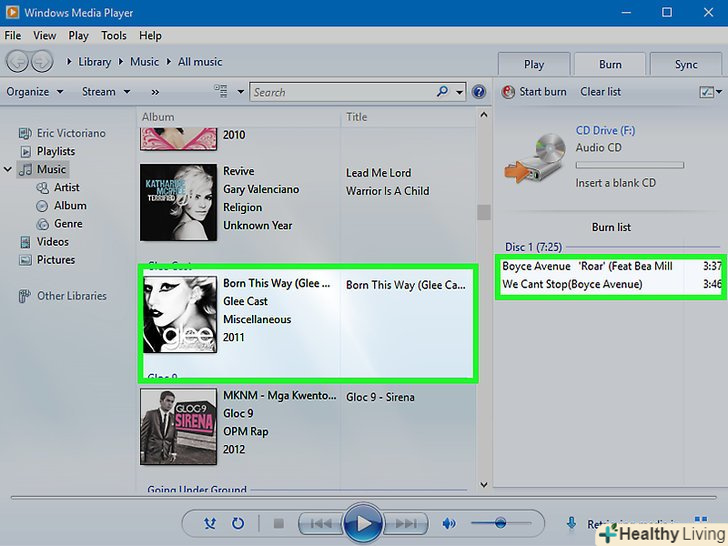728x546 pixels.
Task: Expand the arrow before Music breadcrumb
Action: pos(121,61)
